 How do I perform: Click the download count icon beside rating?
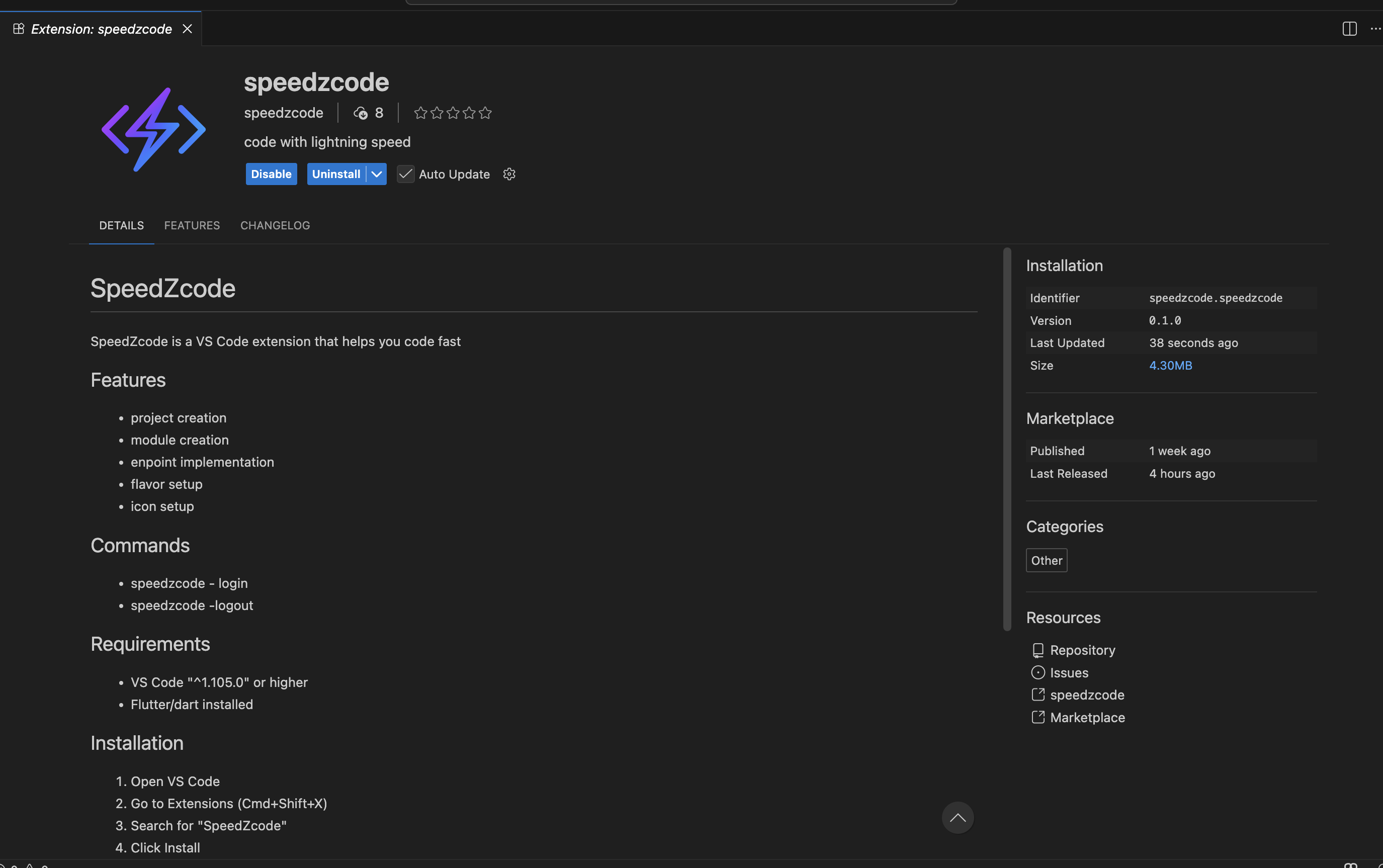pyautogui.click(x=361, y=113)
